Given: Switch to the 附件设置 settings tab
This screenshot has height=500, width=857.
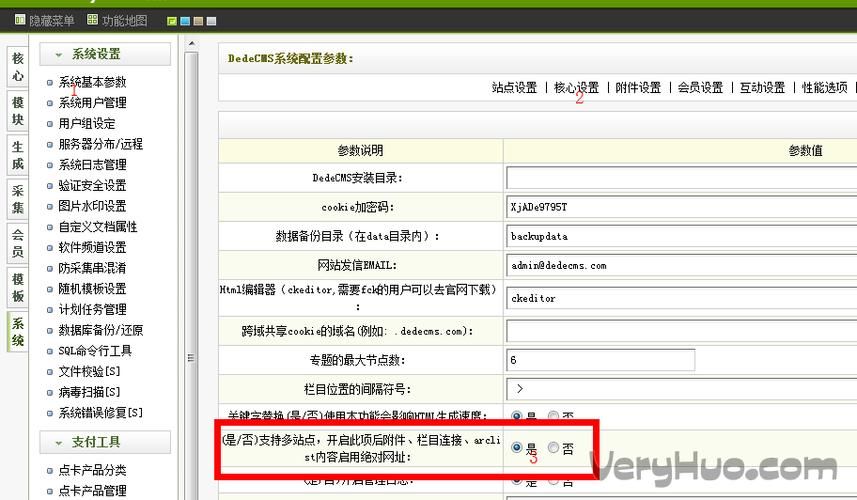Looking at the screenshot, I should pyautogui.click(x=638, y=87).
